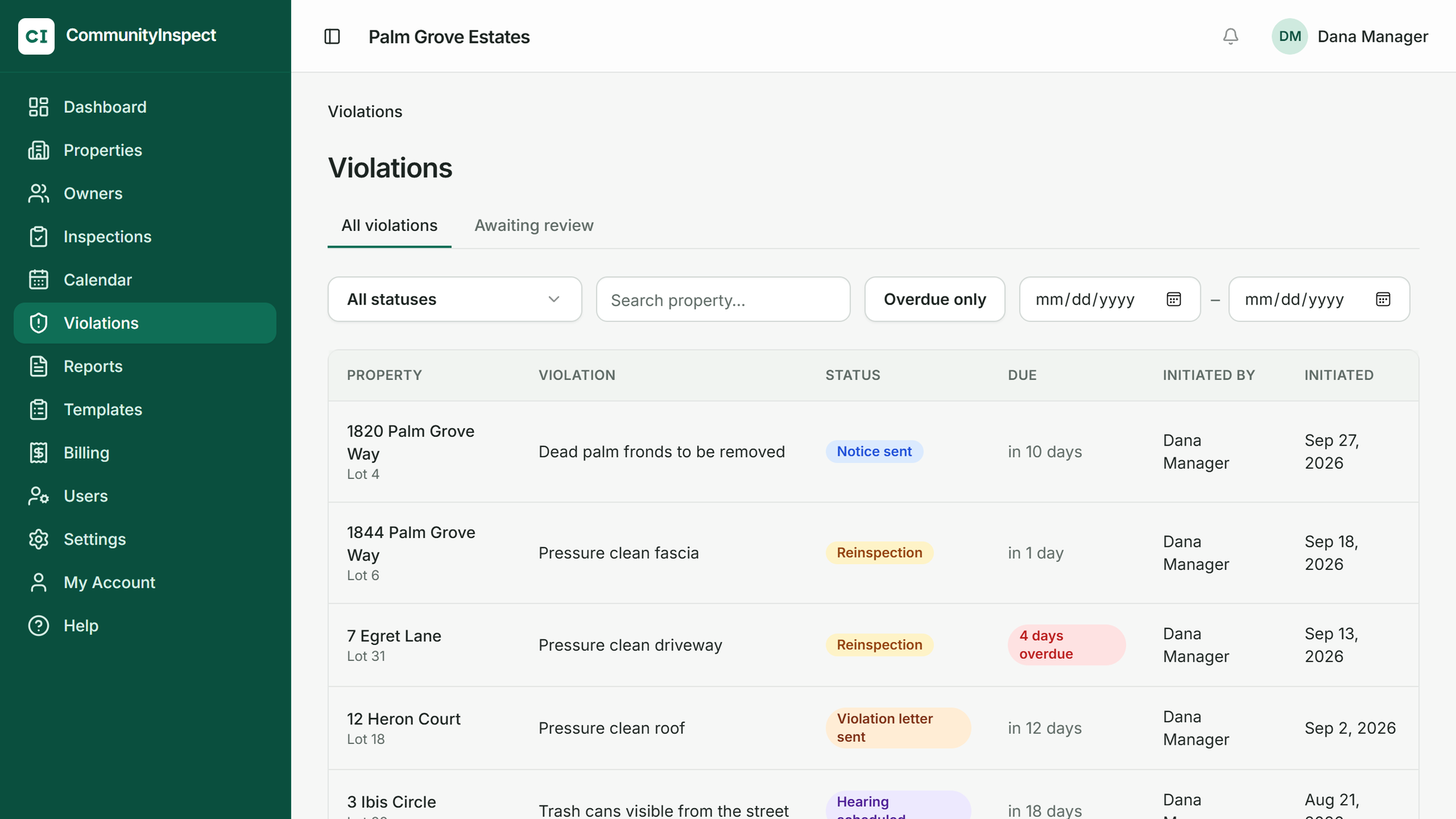
Task: Click the Notice sent status badge
Action: pos(874,451)
